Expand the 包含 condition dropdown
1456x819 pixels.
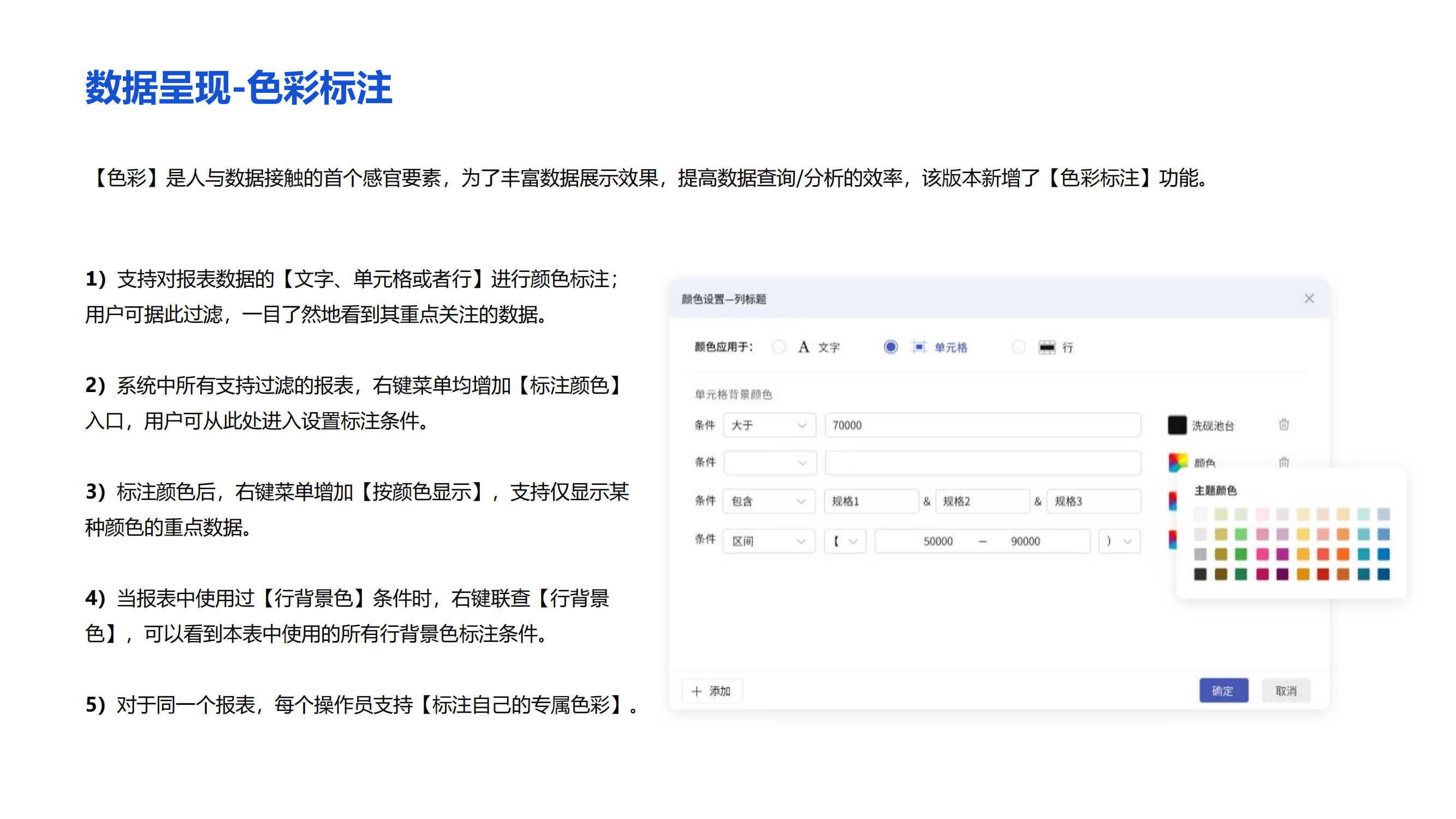pos(769,501)
